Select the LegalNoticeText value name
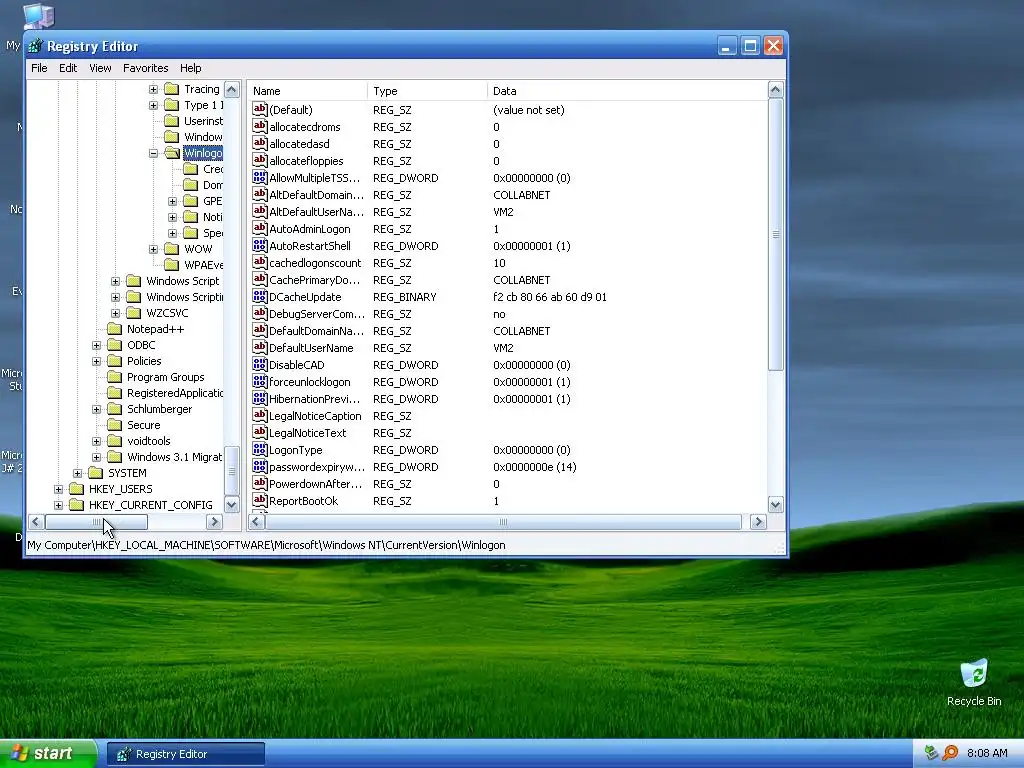 coord(308,432)
